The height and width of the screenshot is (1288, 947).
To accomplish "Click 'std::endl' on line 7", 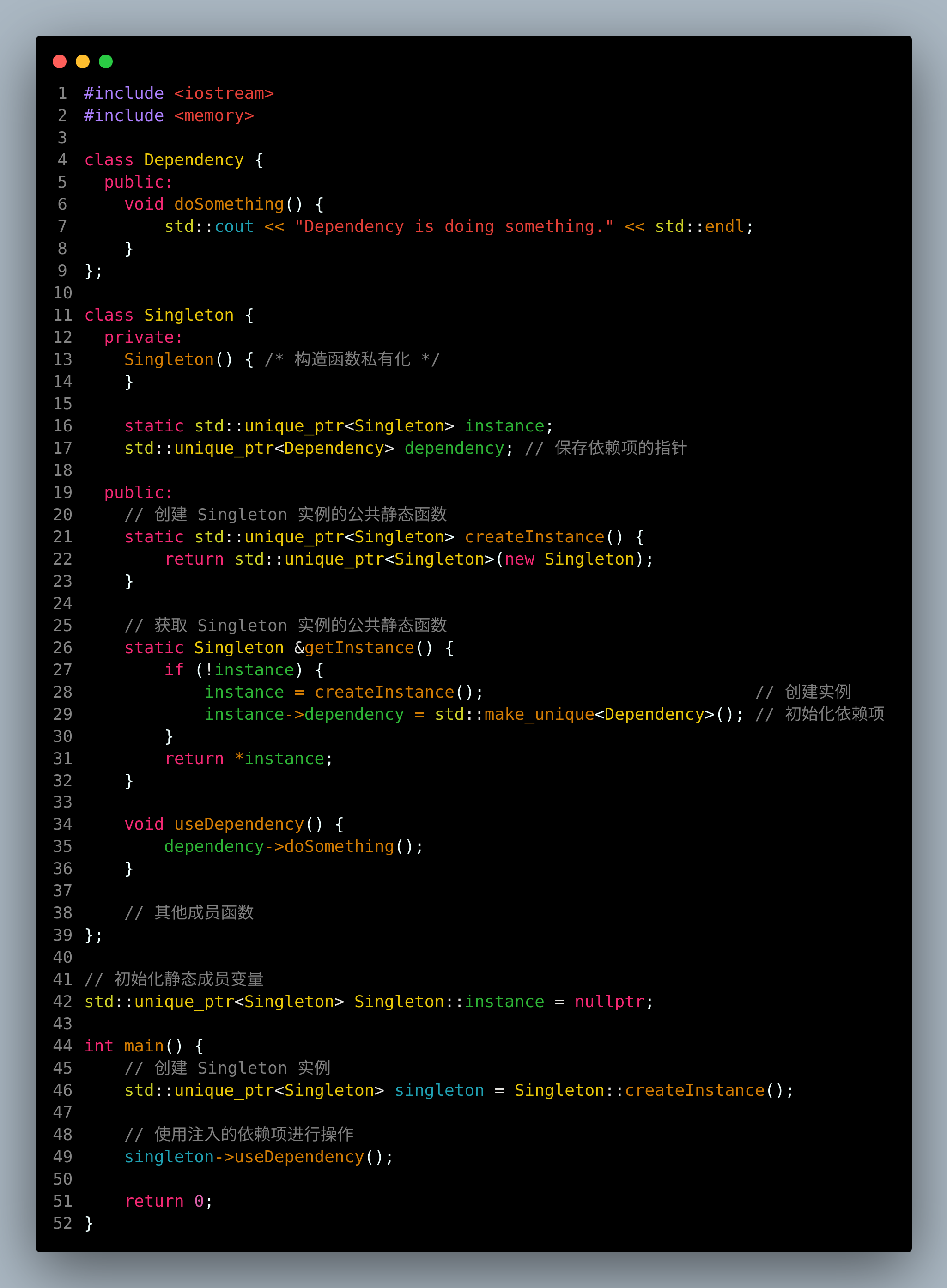I will pos(699,227).
